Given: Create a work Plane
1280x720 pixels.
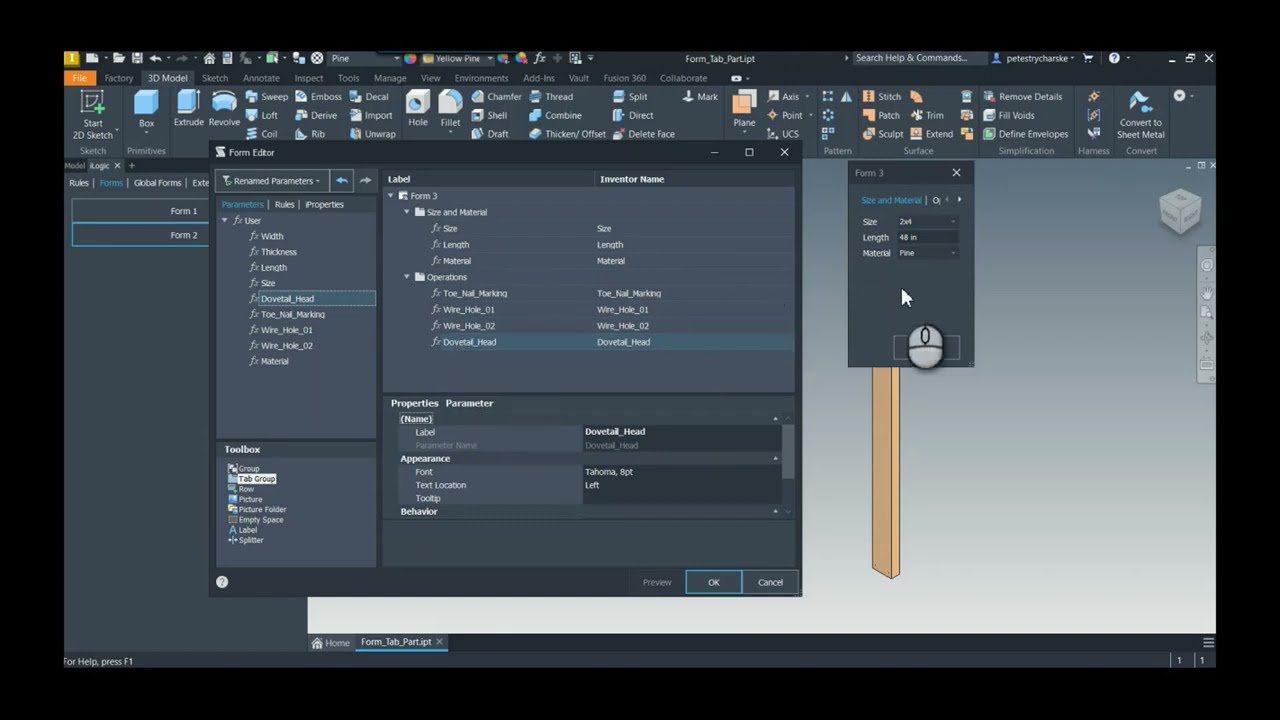Looking at the screenshot, I should tap(744, 110).
